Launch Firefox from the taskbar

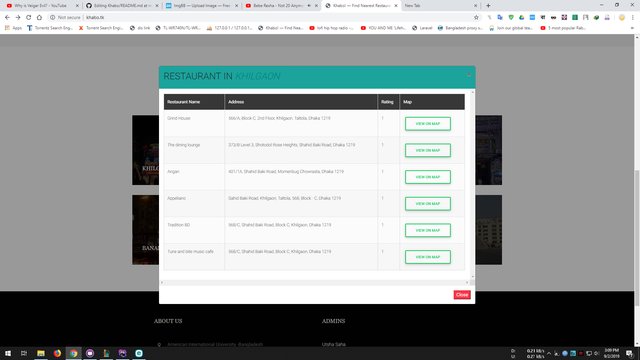[x=57, y=353]
